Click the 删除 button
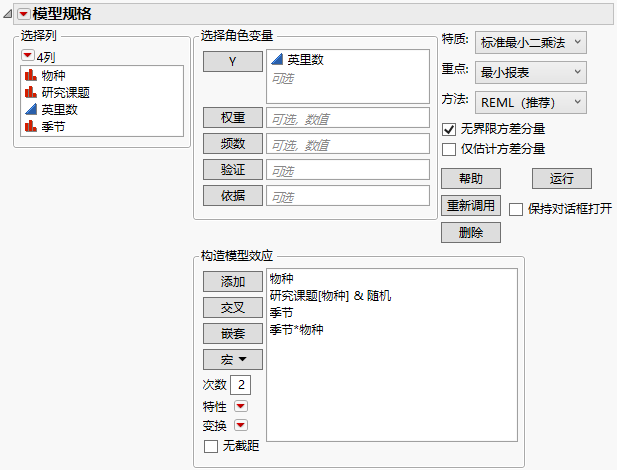Viewport: 617px width, 470px height. click(471, 233)
